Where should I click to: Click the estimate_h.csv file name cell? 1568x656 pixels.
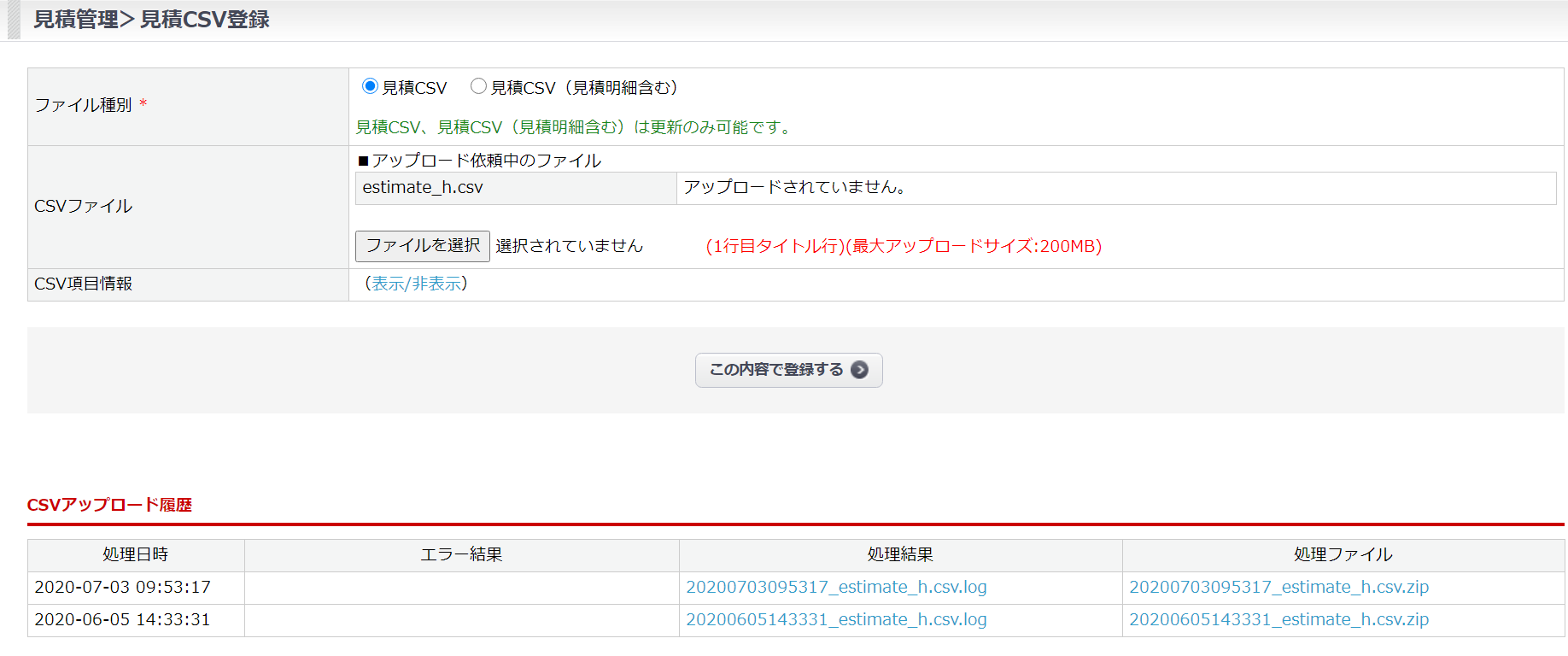tap(423, 188)
